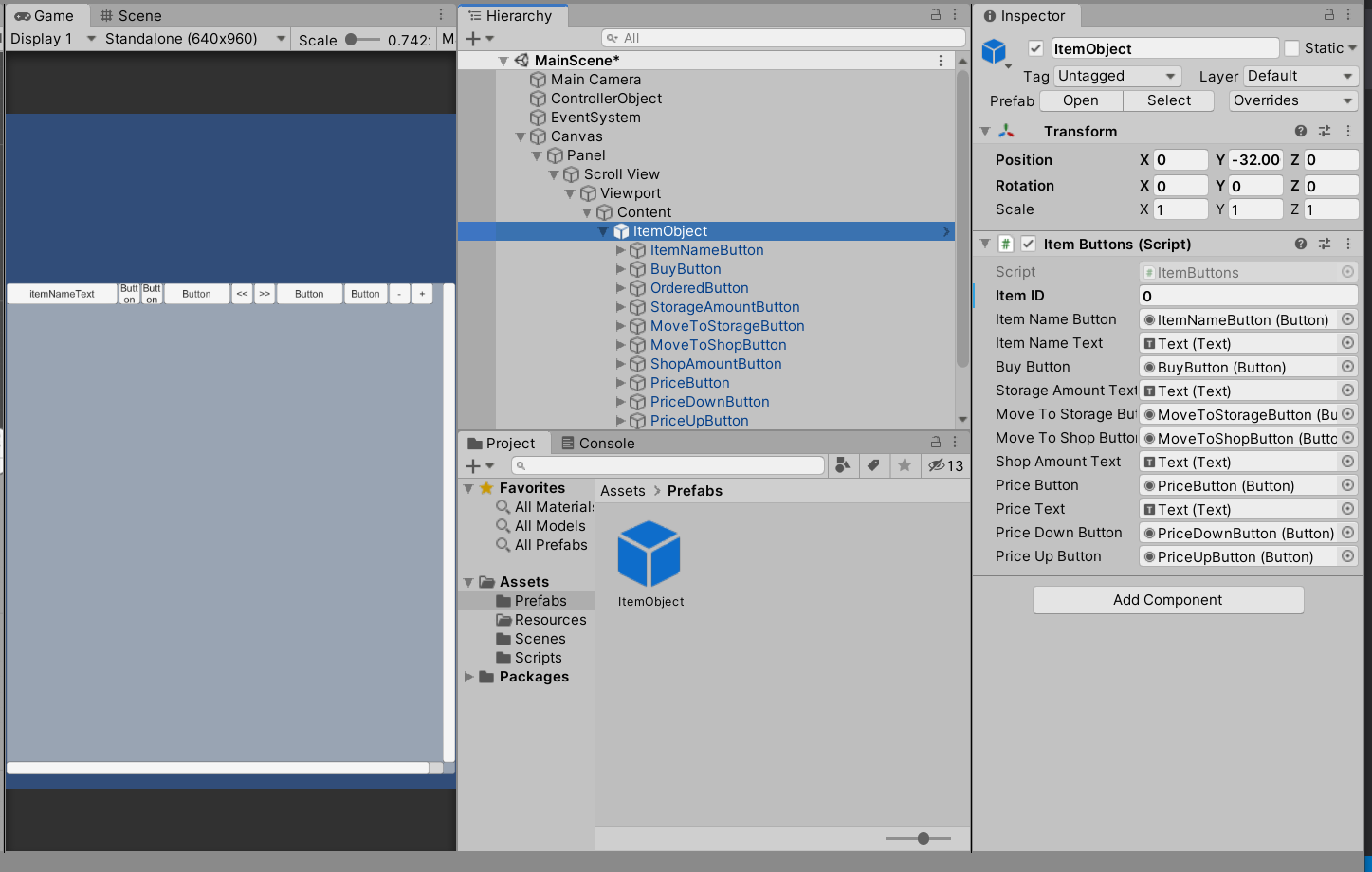Click Search by Type icon in Project
Image resolution: width=1372 pixels, height=872 pixels.
coord(841,464)
